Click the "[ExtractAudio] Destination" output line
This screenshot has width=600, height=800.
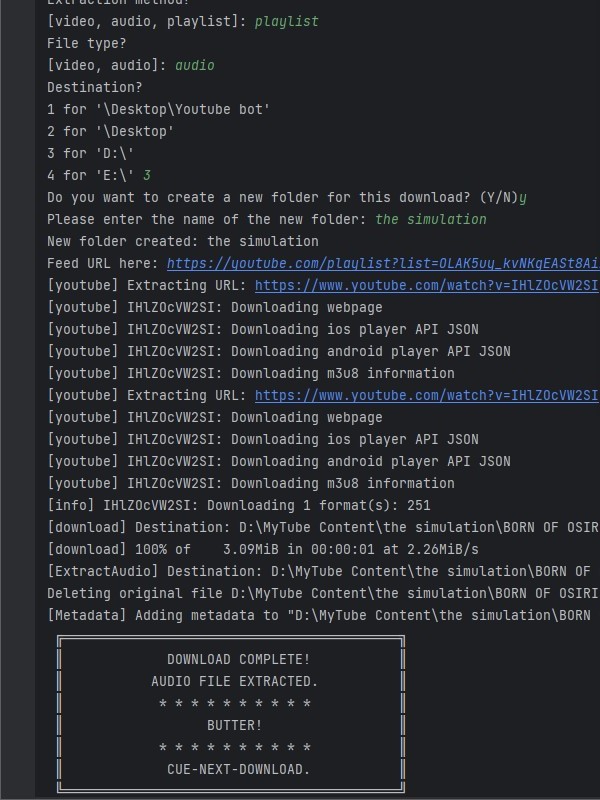320,571
